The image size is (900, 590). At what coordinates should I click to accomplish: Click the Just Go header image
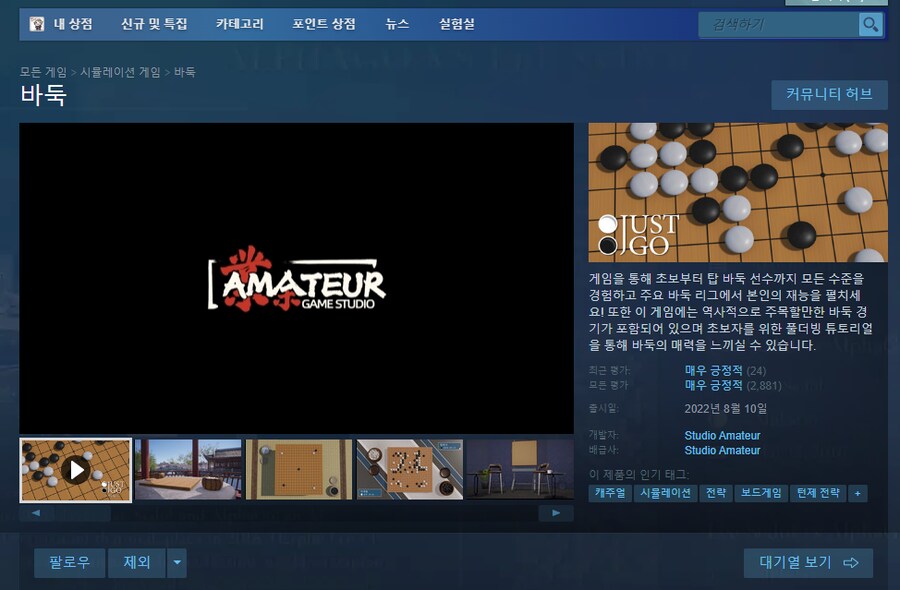point(738,192)
